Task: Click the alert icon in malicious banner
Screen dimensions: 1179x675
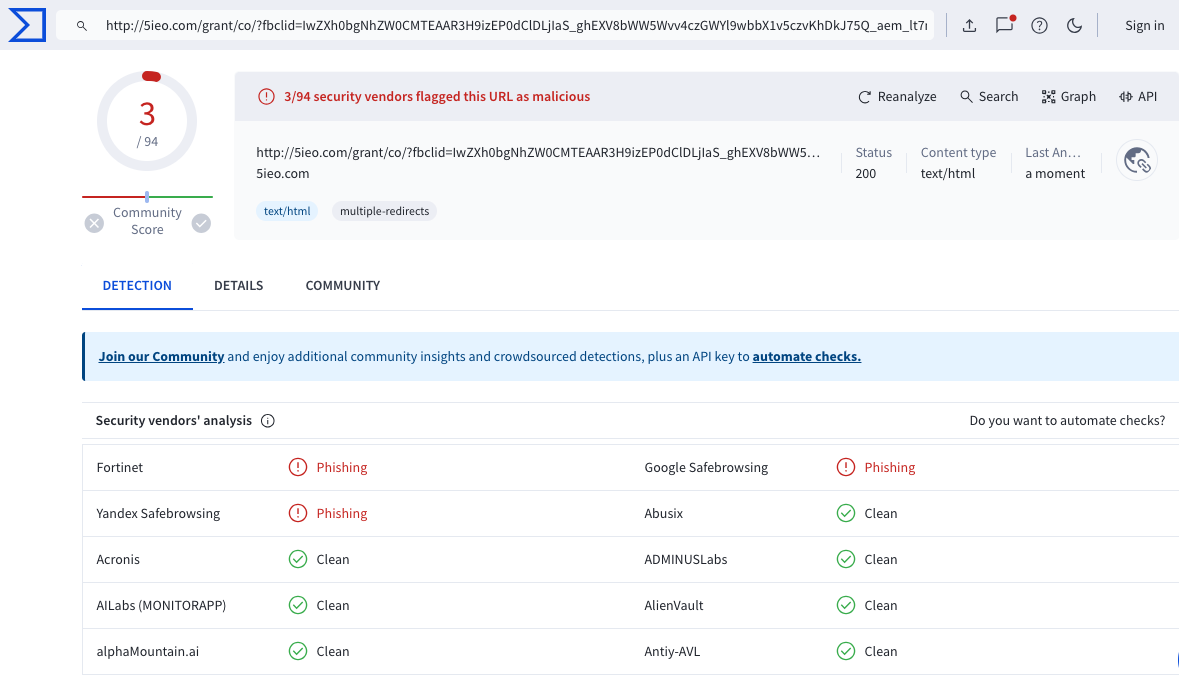Action: (x=266, y=96)
